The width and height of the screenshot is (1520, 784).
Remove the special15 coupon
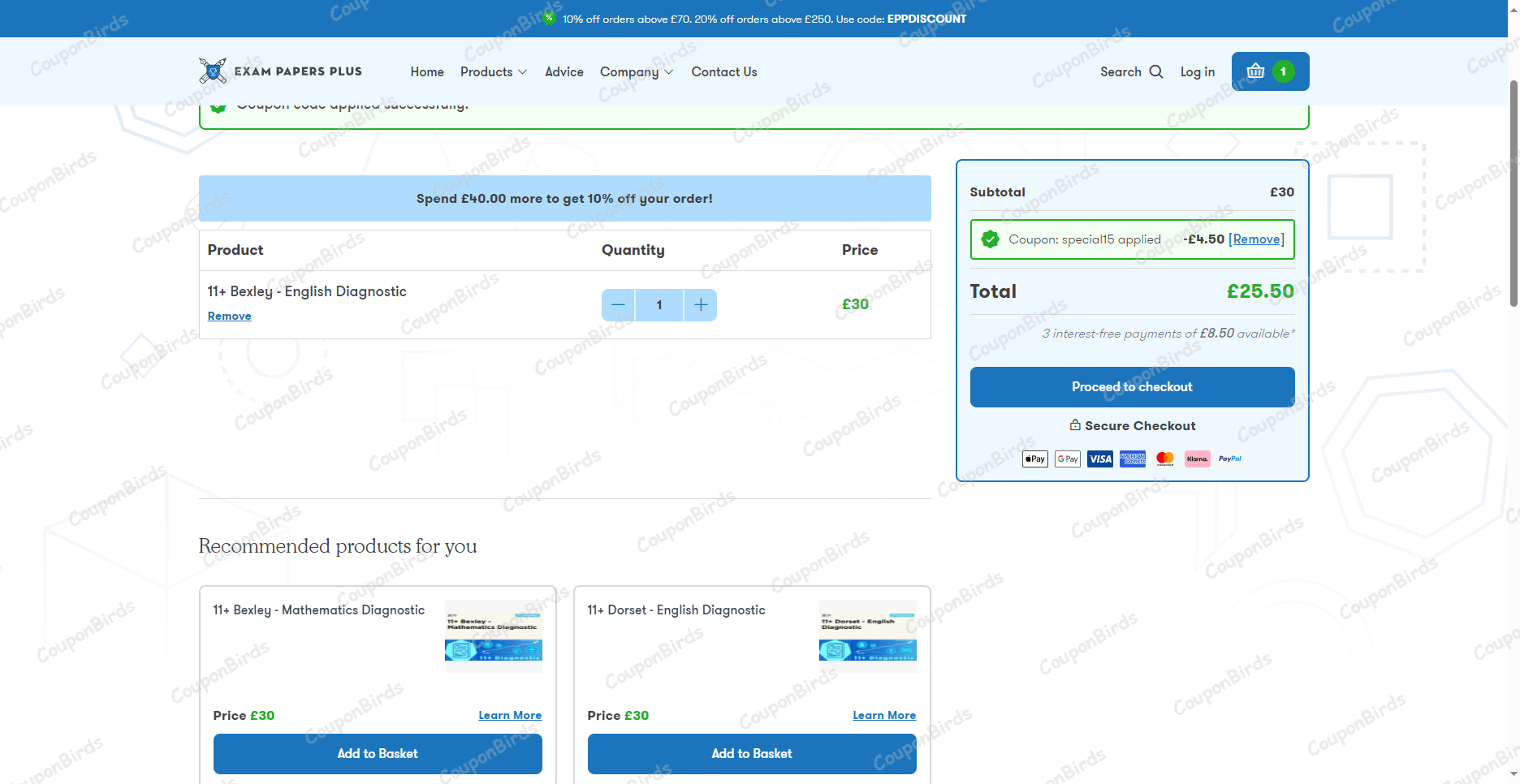tap(1256, 239)
